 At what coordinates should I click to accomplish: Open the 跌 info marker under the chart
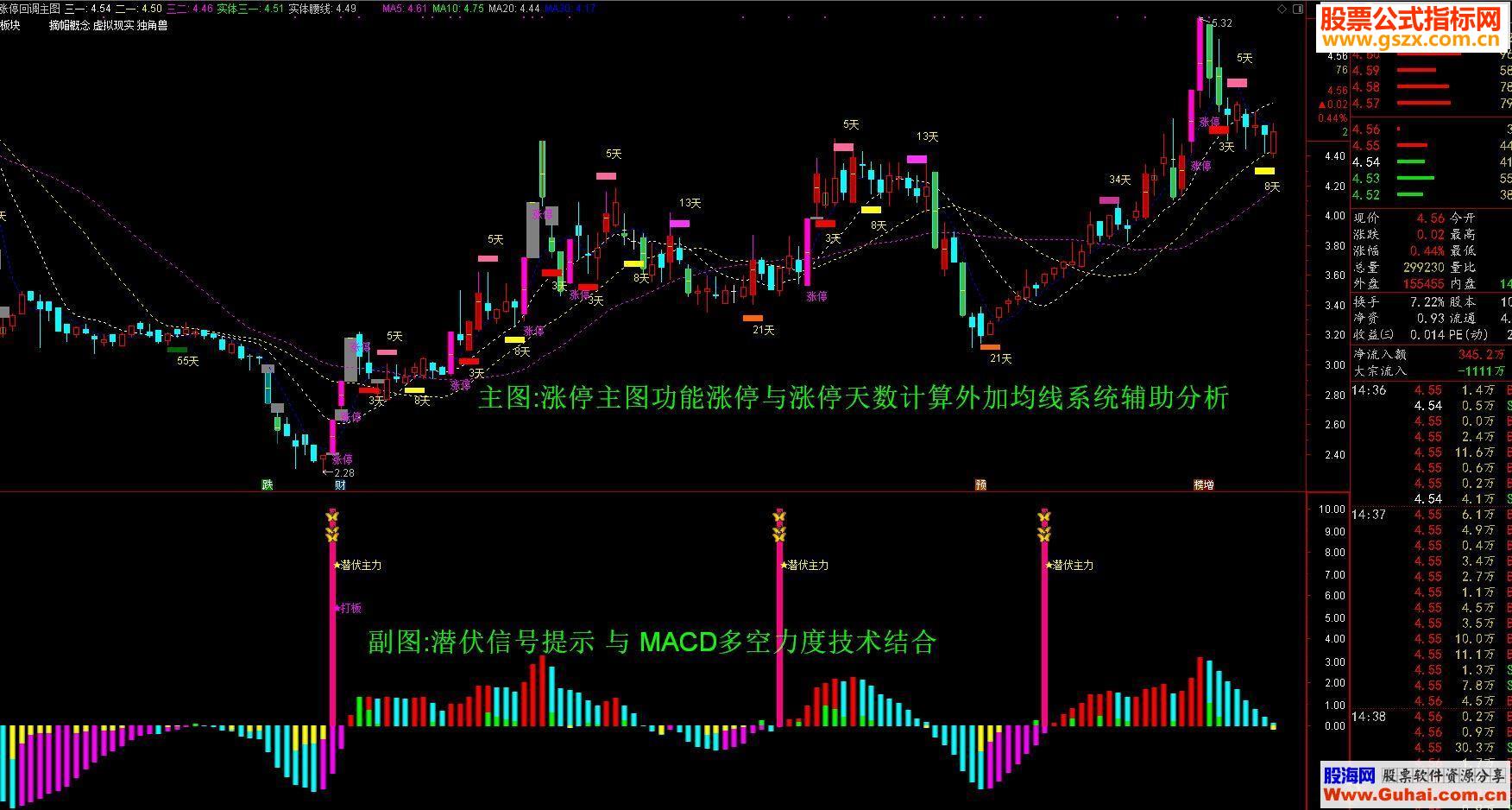pyautogui.click(x=267, y=484)
